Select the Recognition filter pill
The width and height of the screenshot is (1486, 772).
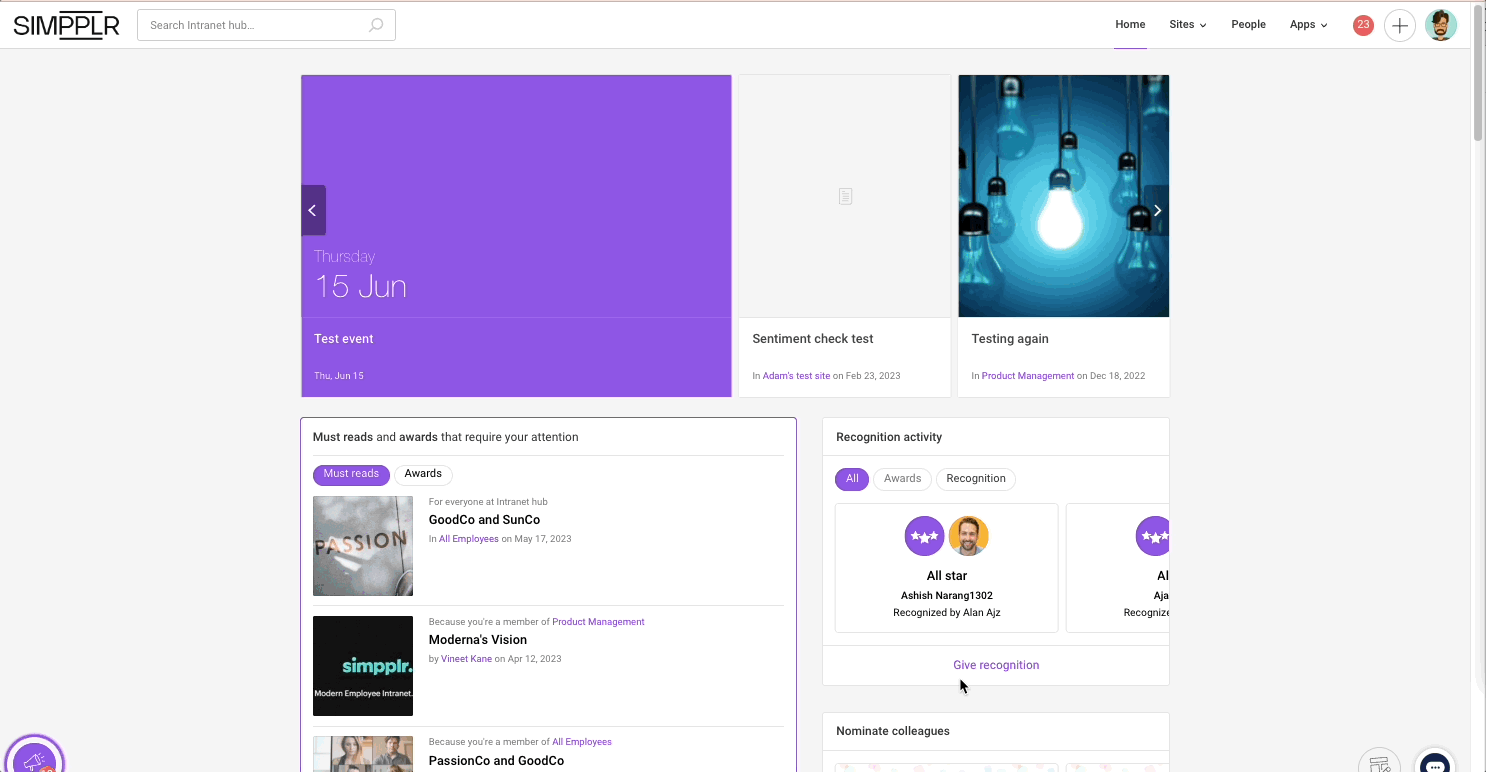pyautogui.click(x=976, y=479)
